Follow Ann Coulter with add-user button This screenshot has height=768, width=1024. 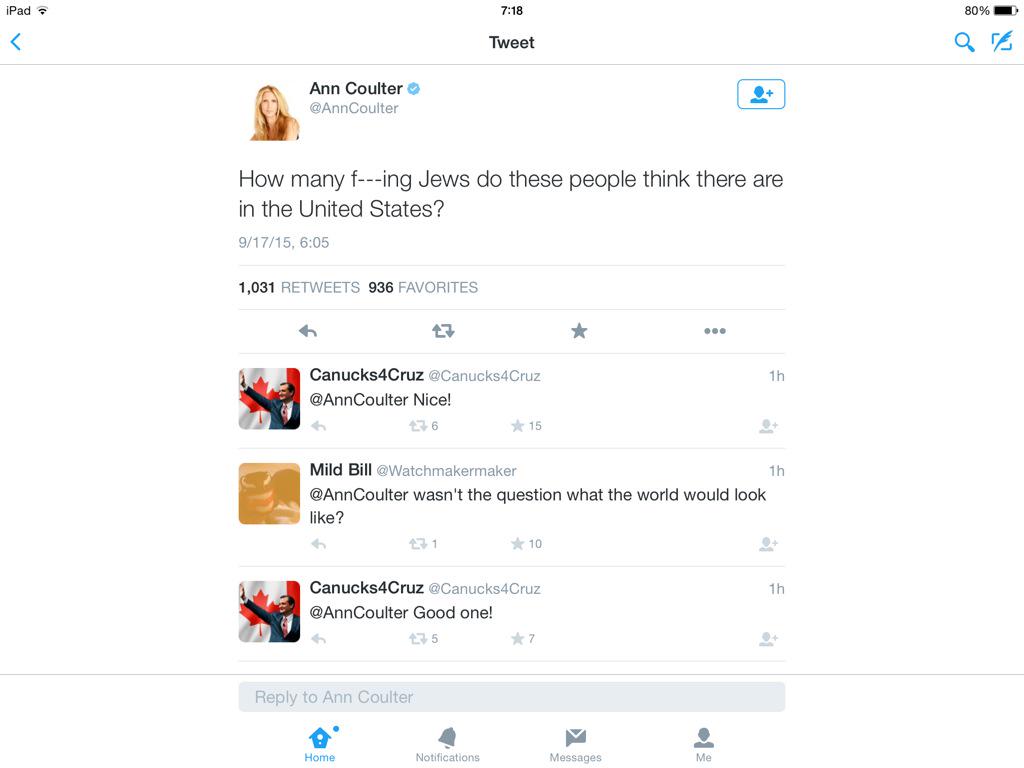pos(761,94)
